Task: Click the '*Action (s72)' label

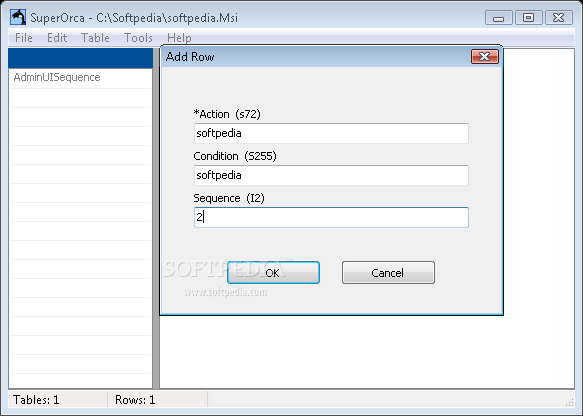Action: (227, 114)
